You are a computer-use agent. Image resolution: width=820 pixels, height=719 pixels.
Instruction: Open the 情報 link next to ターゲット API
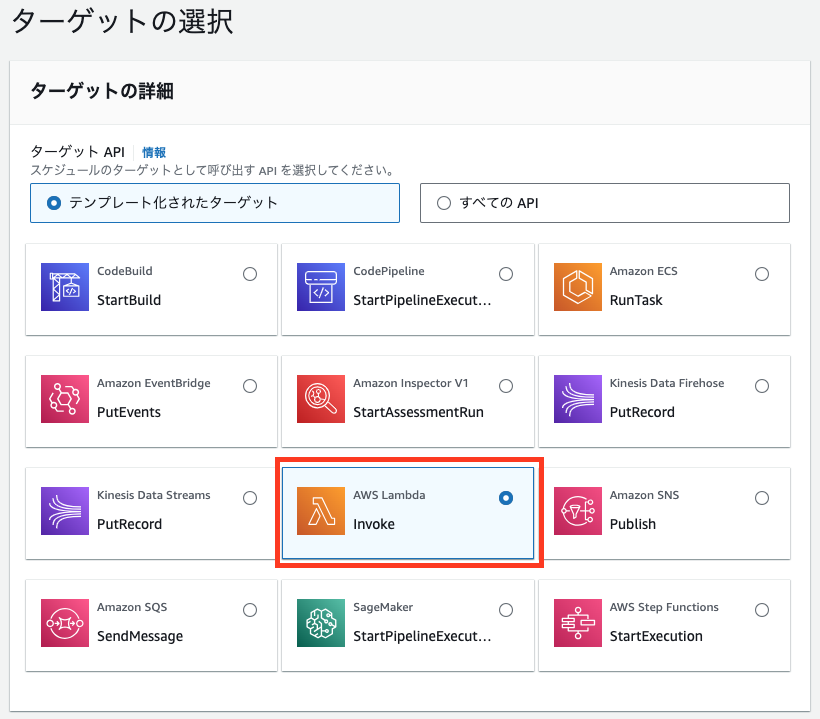click(x=154, y=152)
